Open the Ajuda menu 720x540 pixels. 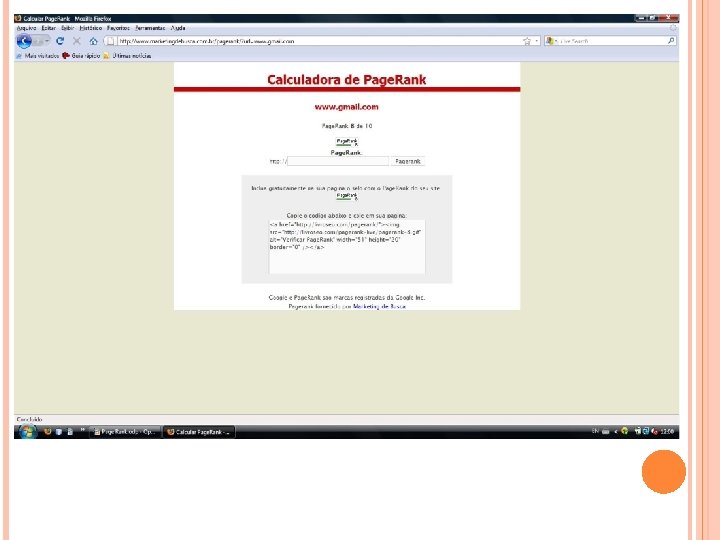(x=178, y=28)
